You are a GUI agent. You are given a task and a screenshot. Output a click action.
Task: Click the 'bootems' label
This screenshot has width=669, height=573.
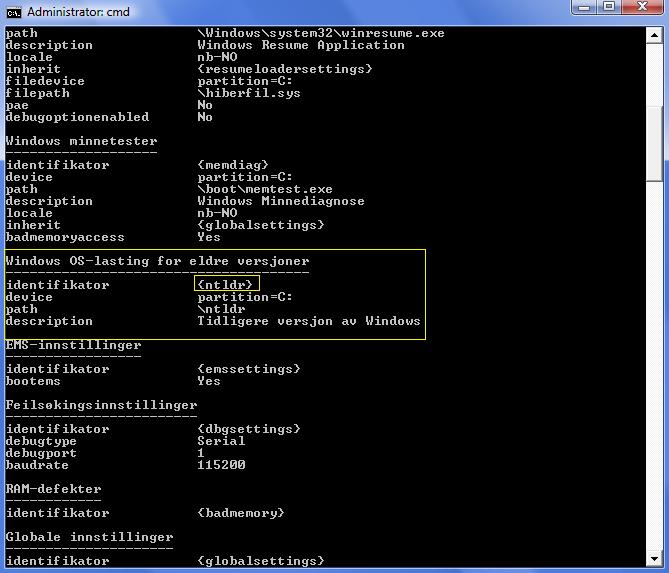(33, 381)
